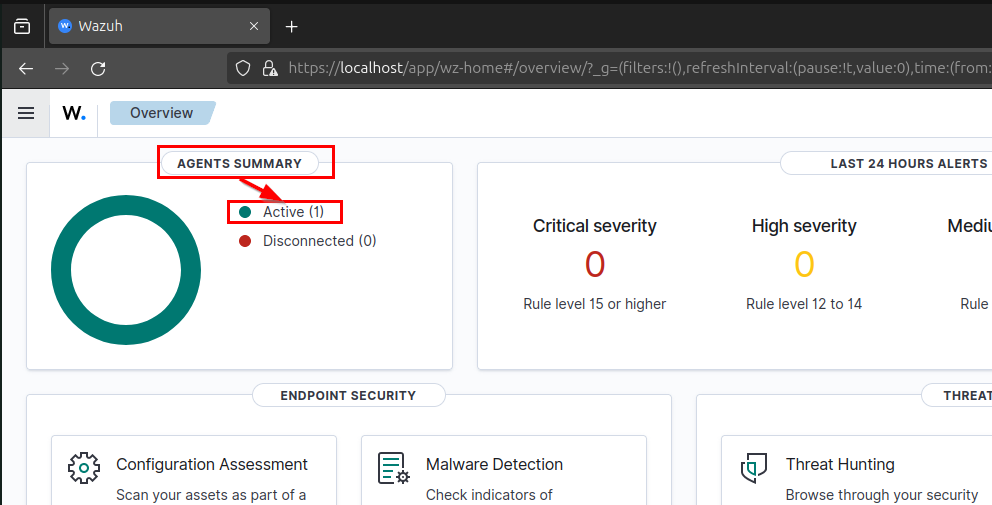
Task: Click the Overview breadcrumb
Action: tap(162, 113)
